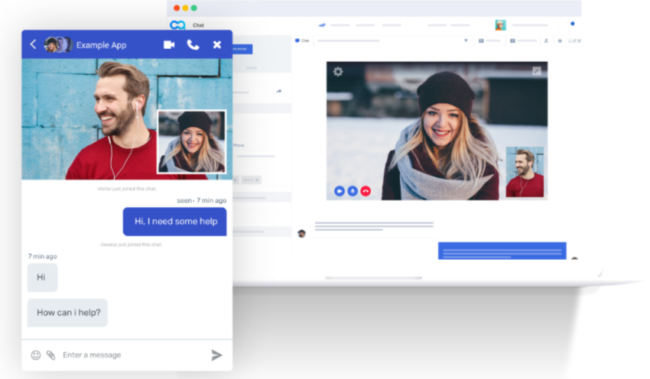Start a video call in Example App widget
The height and width of the screenshot is (379, 650).
point(169,44)
